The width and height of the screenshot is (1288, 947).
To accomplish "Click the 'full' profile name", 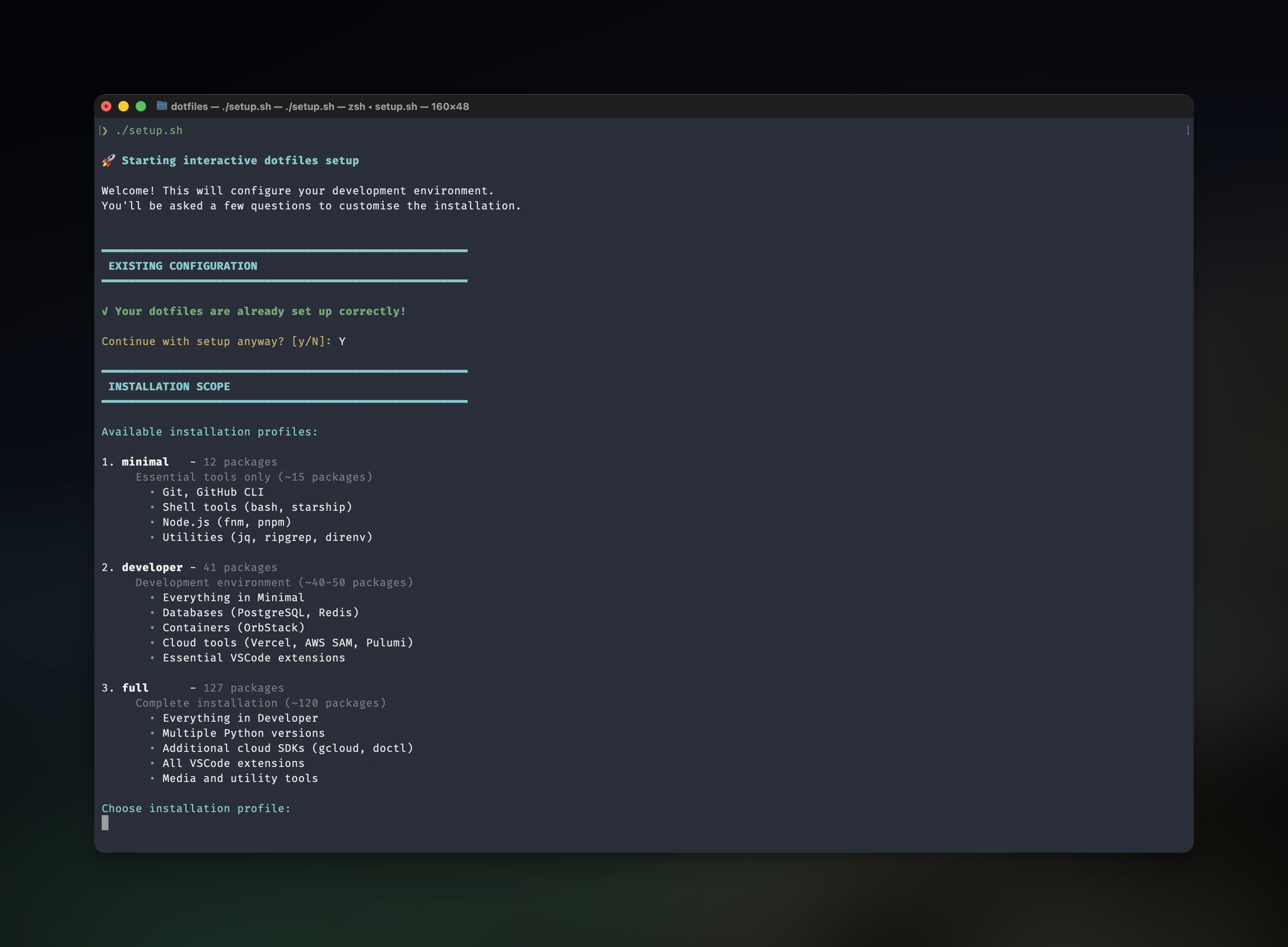I will point(135,688).
